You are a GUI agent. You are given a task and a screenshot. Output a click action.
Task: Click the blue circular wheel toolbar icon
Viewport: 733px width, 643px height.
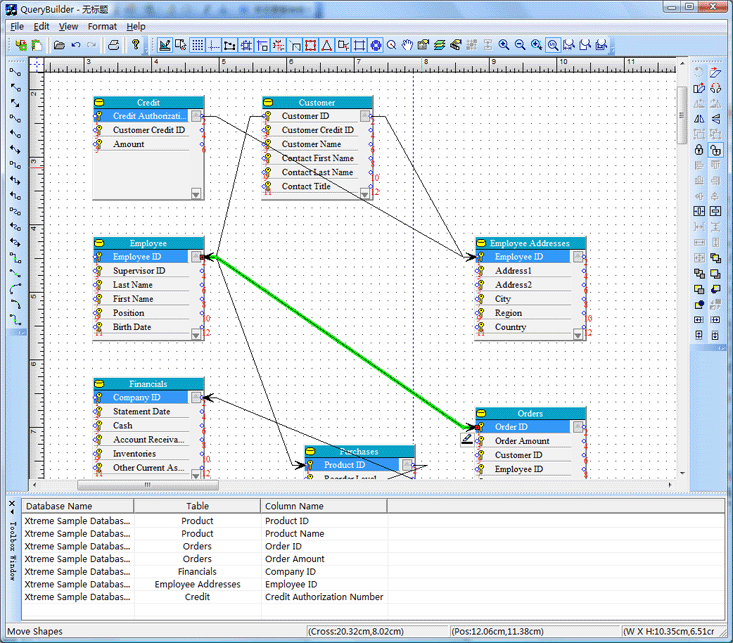click(375, 45)
